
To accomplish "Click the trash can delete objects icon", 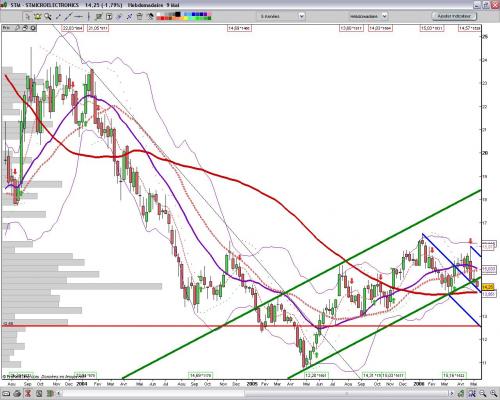I will (139, 16).
